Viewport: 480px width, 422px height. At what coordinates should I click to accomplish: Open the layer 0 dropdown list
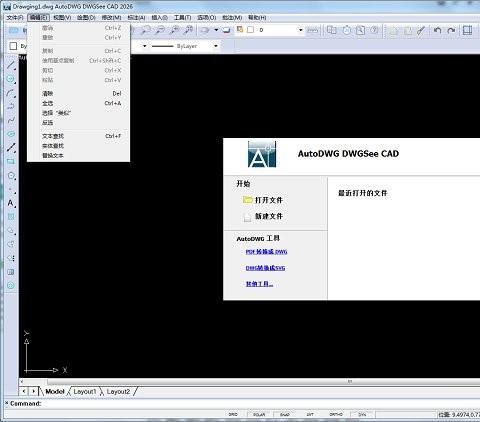301,30
